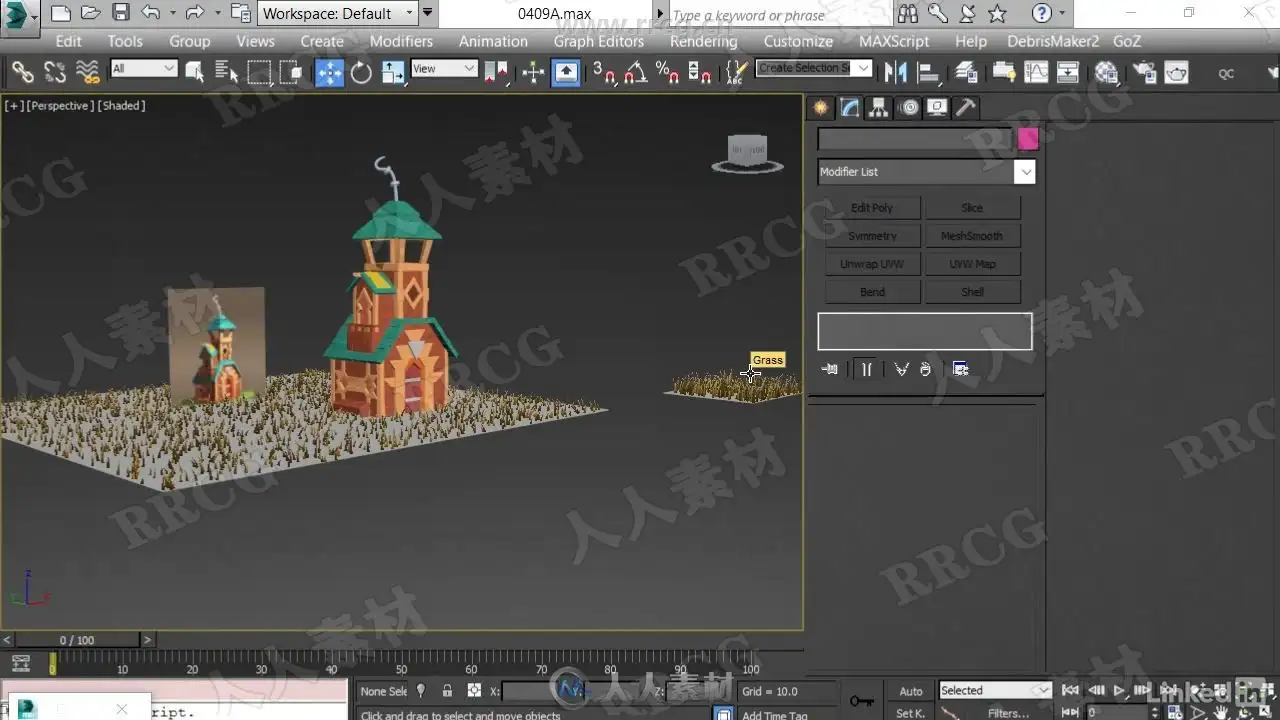This screenshot has width=1280, height=720.
Task: Toggle the Angle Snap button
Action: click(x=635, y=72)
